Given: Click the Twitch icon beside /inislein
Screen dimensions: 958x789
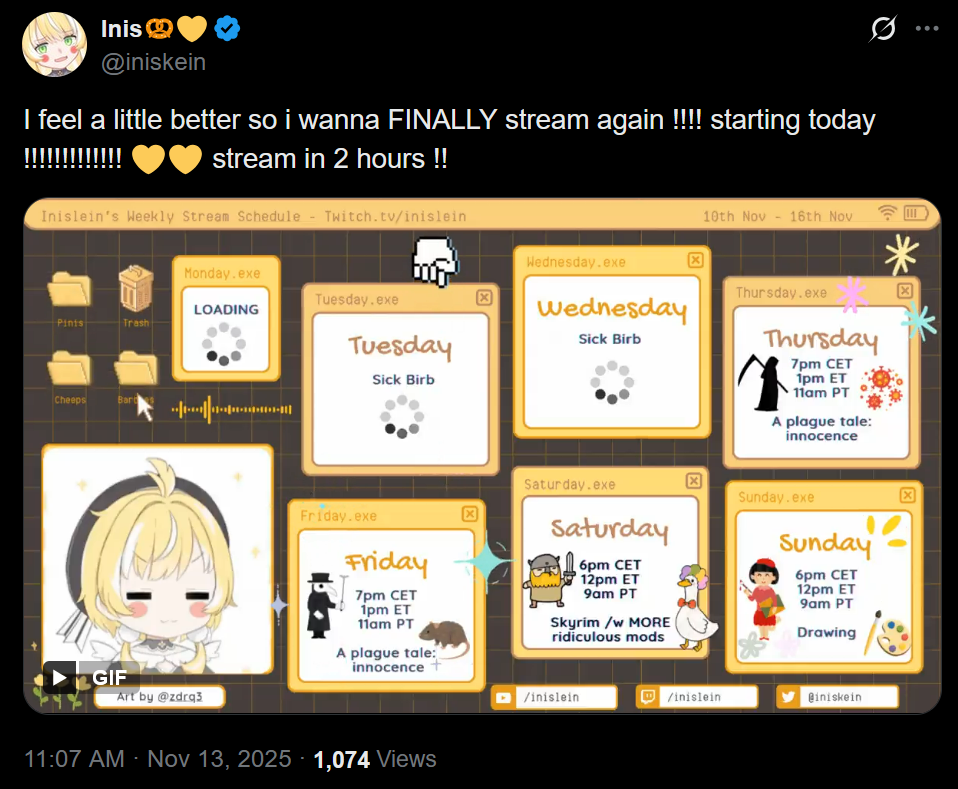Looking at the screenshot, I should 648,697.
